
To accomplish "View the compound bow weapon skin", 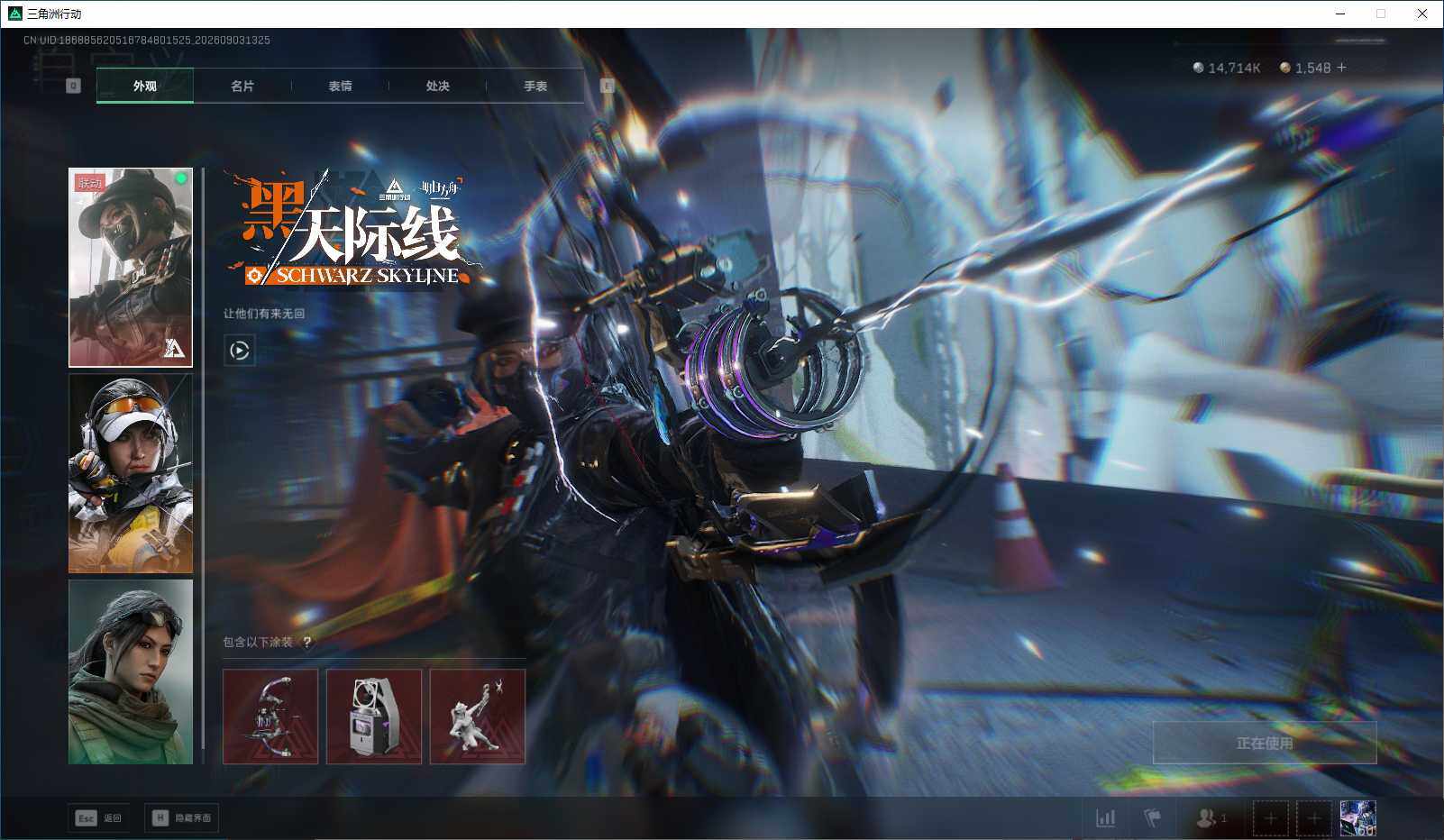I will [270, 717].
